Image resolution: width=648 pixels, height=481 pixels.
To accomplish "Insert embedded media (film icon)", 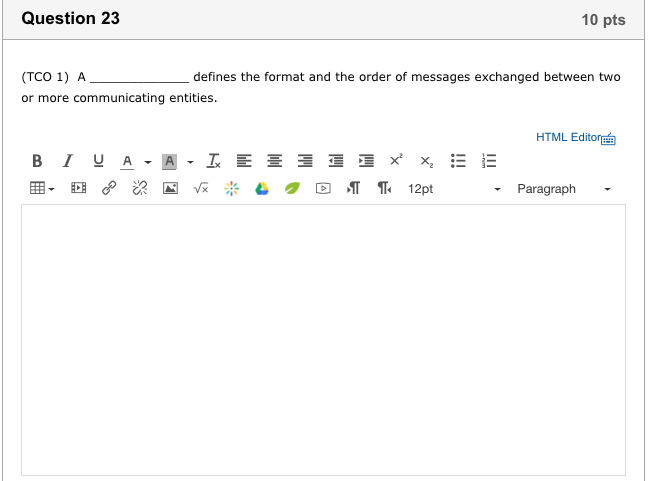I will click(x=78, y=188).
